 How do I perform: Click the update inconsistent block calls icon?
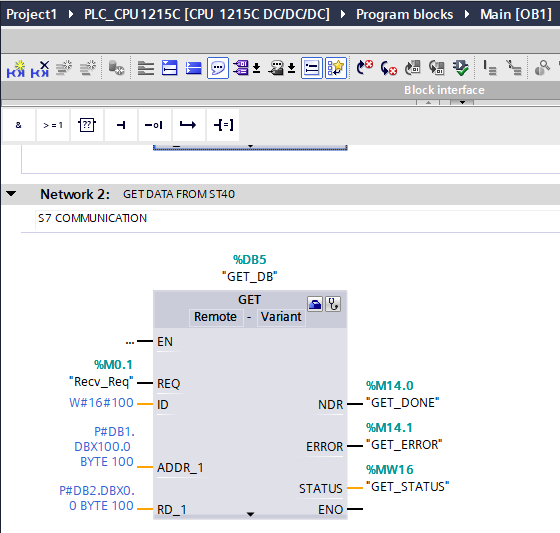(412, 68)
